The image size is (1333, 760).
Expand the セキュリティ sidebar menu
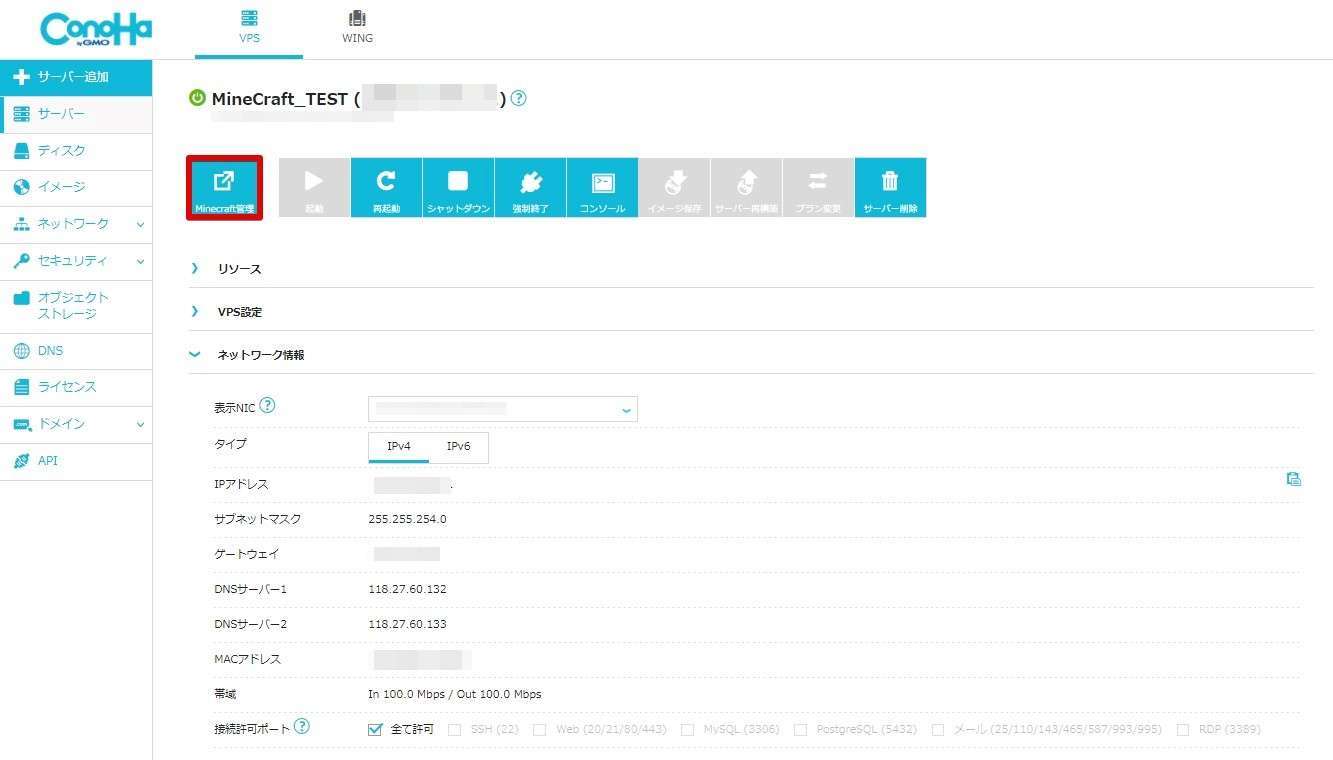[76, 261]
